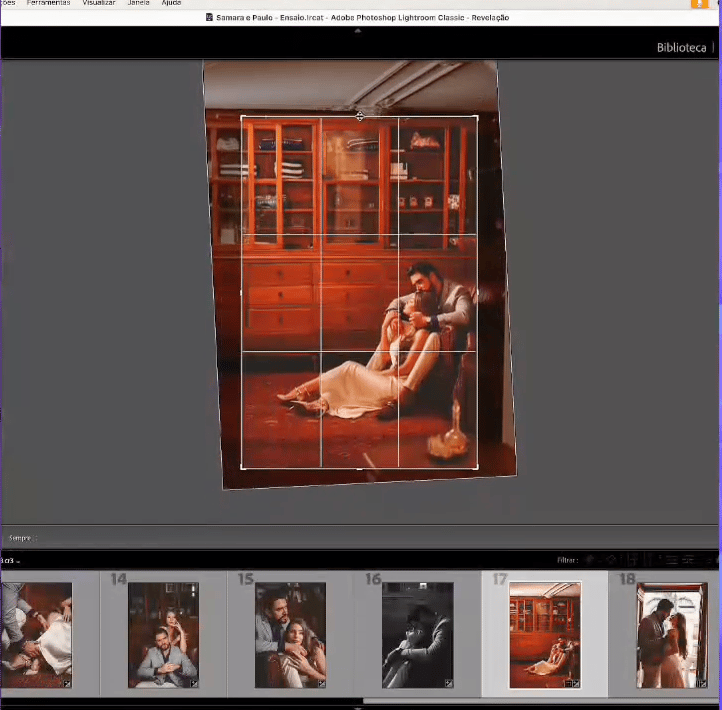This screenshot has height=710, width=722.
Task: Open the Ajuda menu
Action: [x=171, y=3]
